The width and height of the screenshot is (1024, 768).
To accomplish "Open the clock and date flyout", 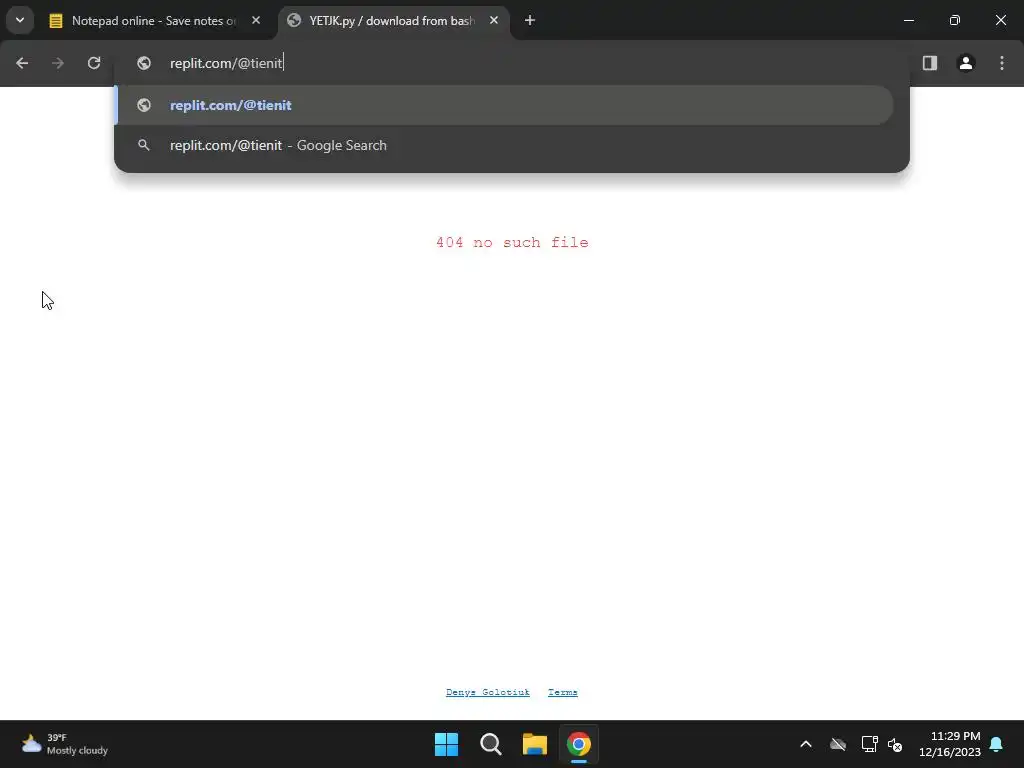I will (950, 744).
